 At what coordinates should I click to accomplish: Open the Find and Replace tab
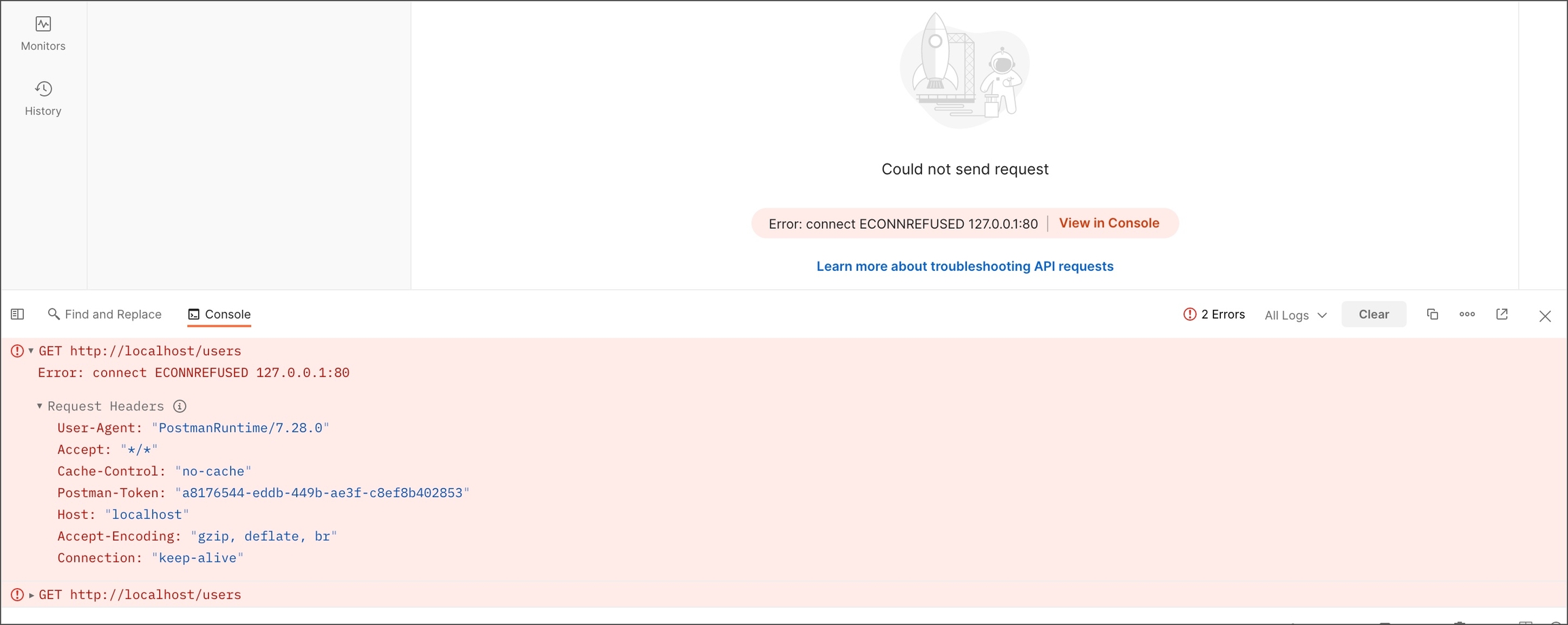pos(105,314)
